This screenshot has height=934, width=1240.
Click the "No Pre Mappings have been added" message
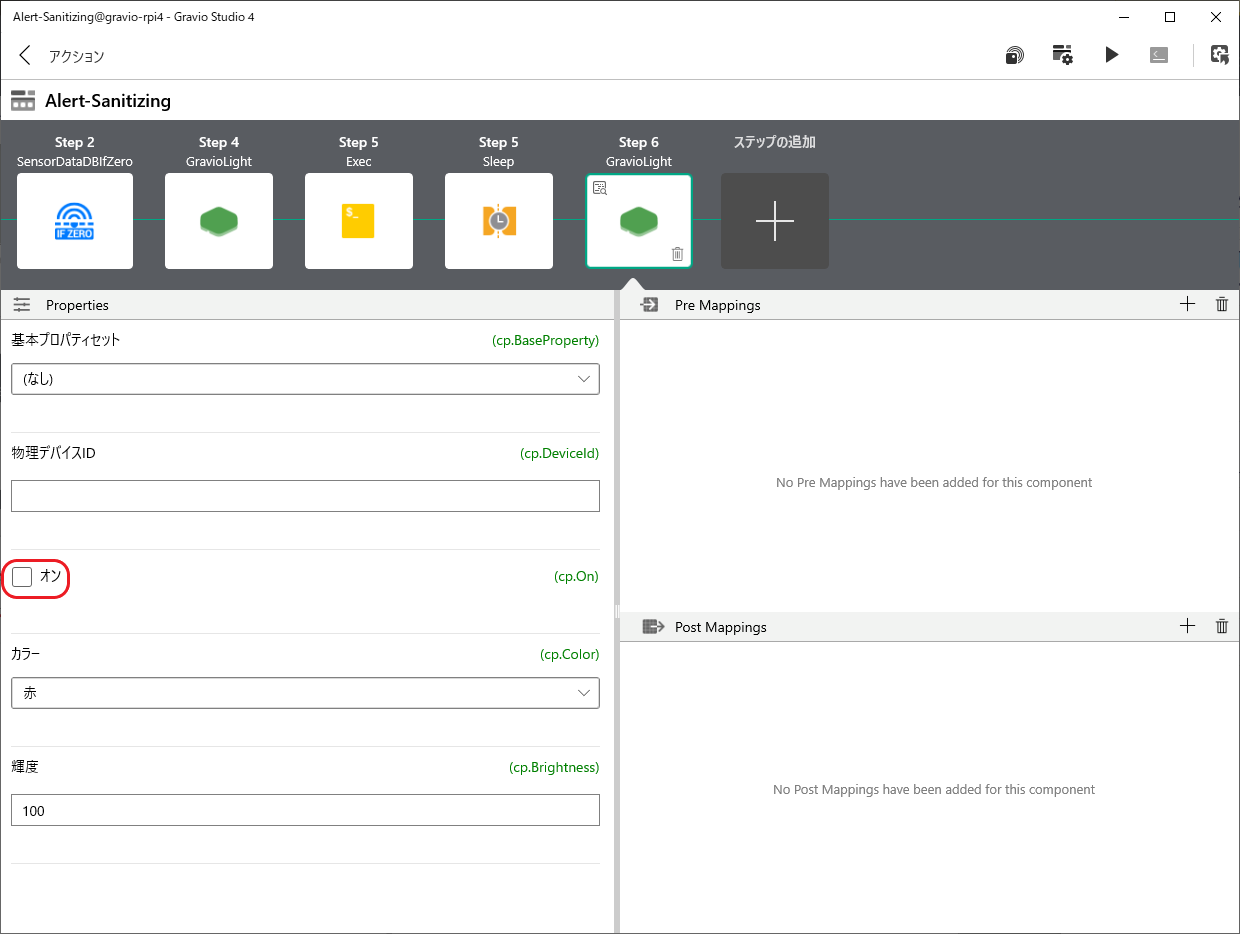934,482
